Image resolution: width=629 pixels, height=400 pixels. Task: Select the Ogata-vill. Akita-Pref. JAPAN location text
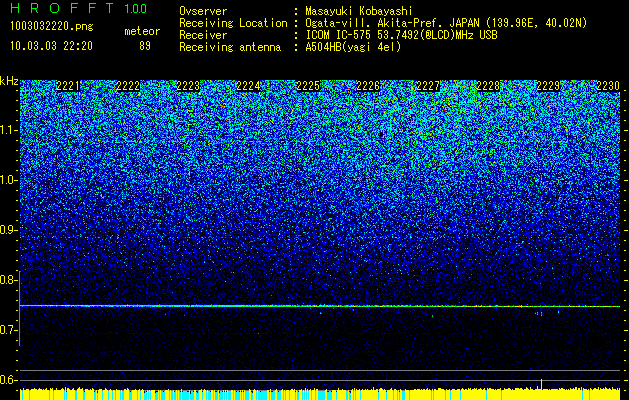446,23
